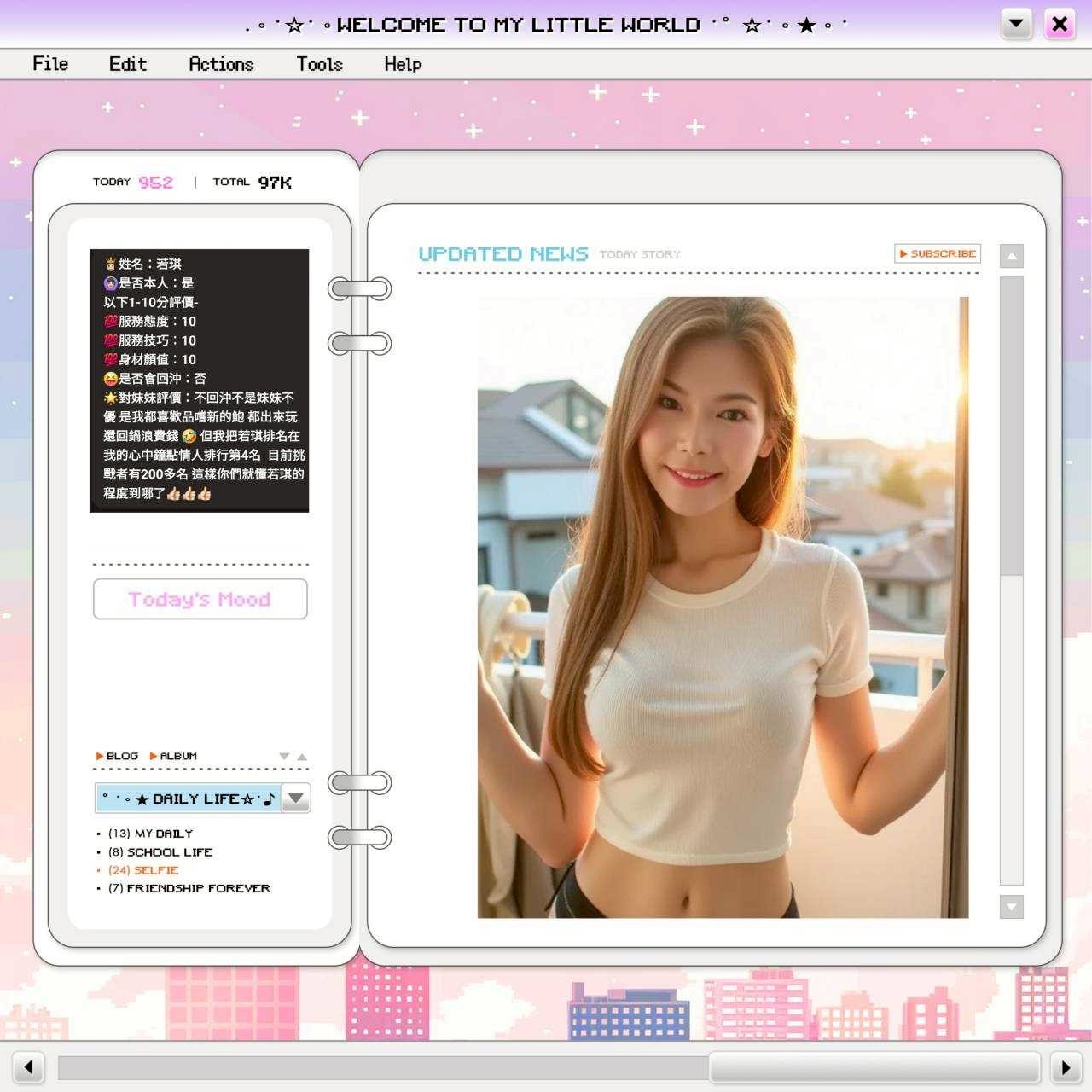Expand the Daily Life dropdown arrow

click(x=296, y=799)
